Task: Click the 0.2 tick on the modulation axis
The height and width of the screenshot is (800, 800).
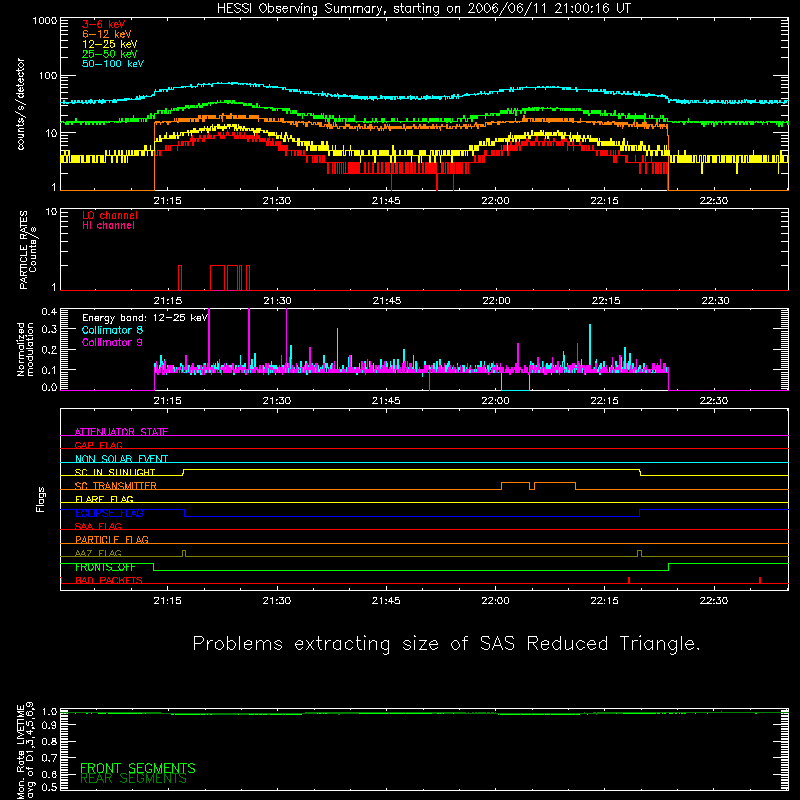Action: tap(49, 349)
